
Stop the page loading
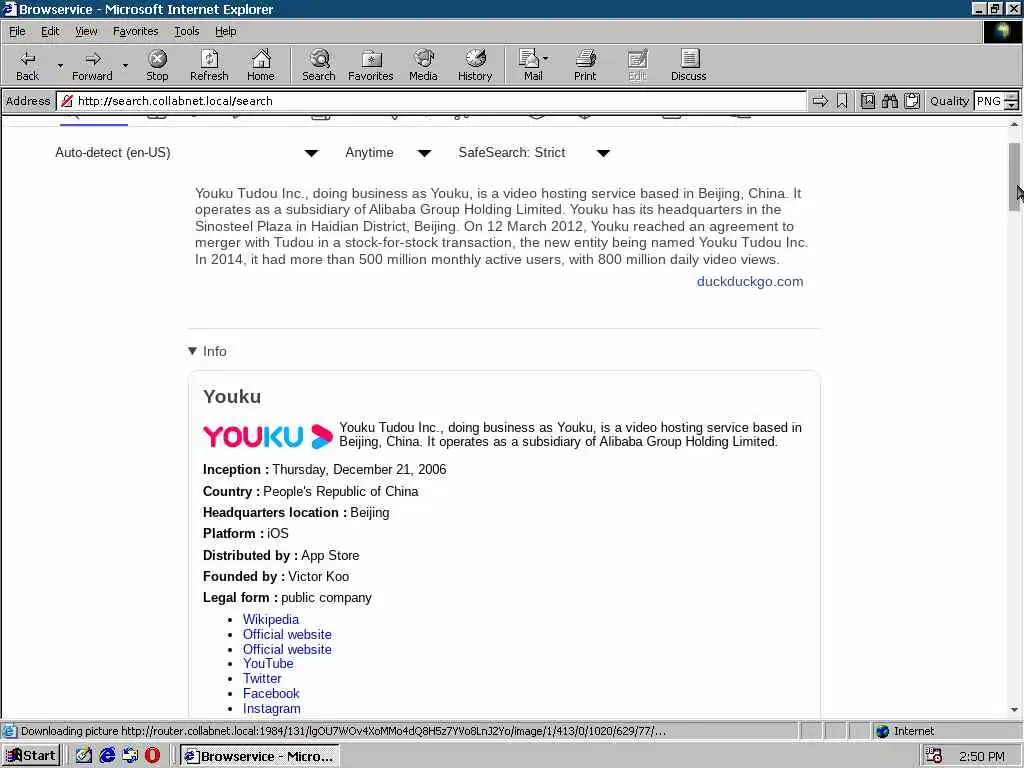(157, 65)
